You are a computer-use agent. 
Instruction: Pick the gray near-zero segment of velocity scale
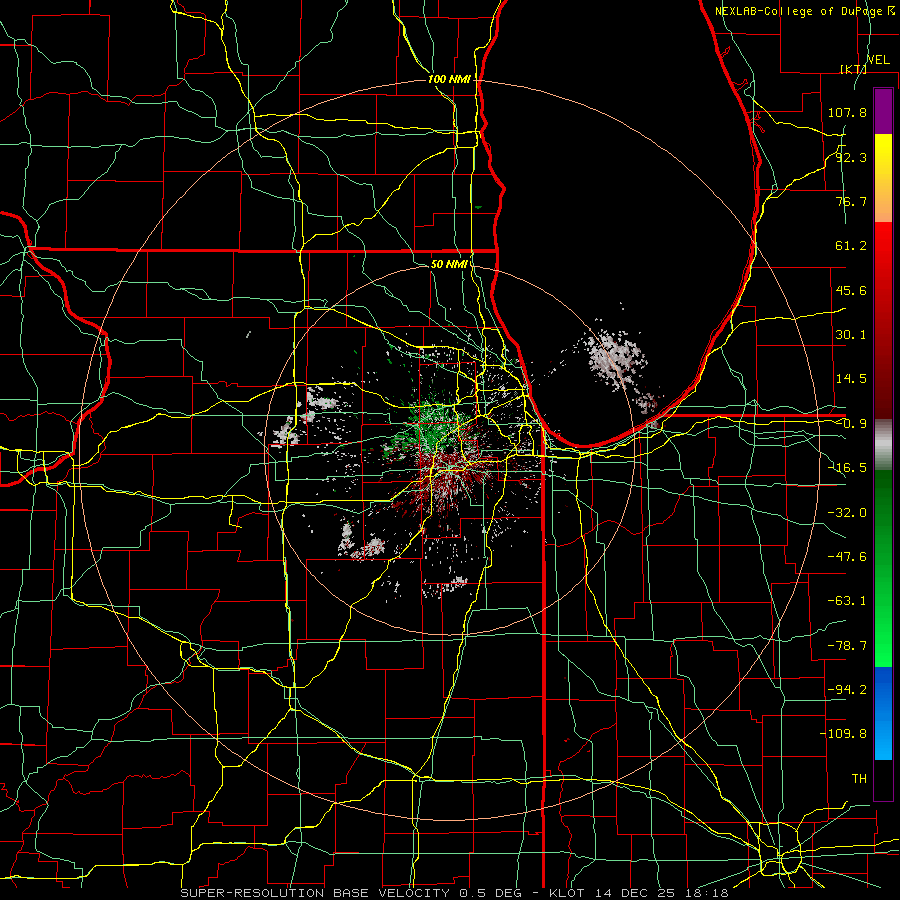(x=883, y=445)
